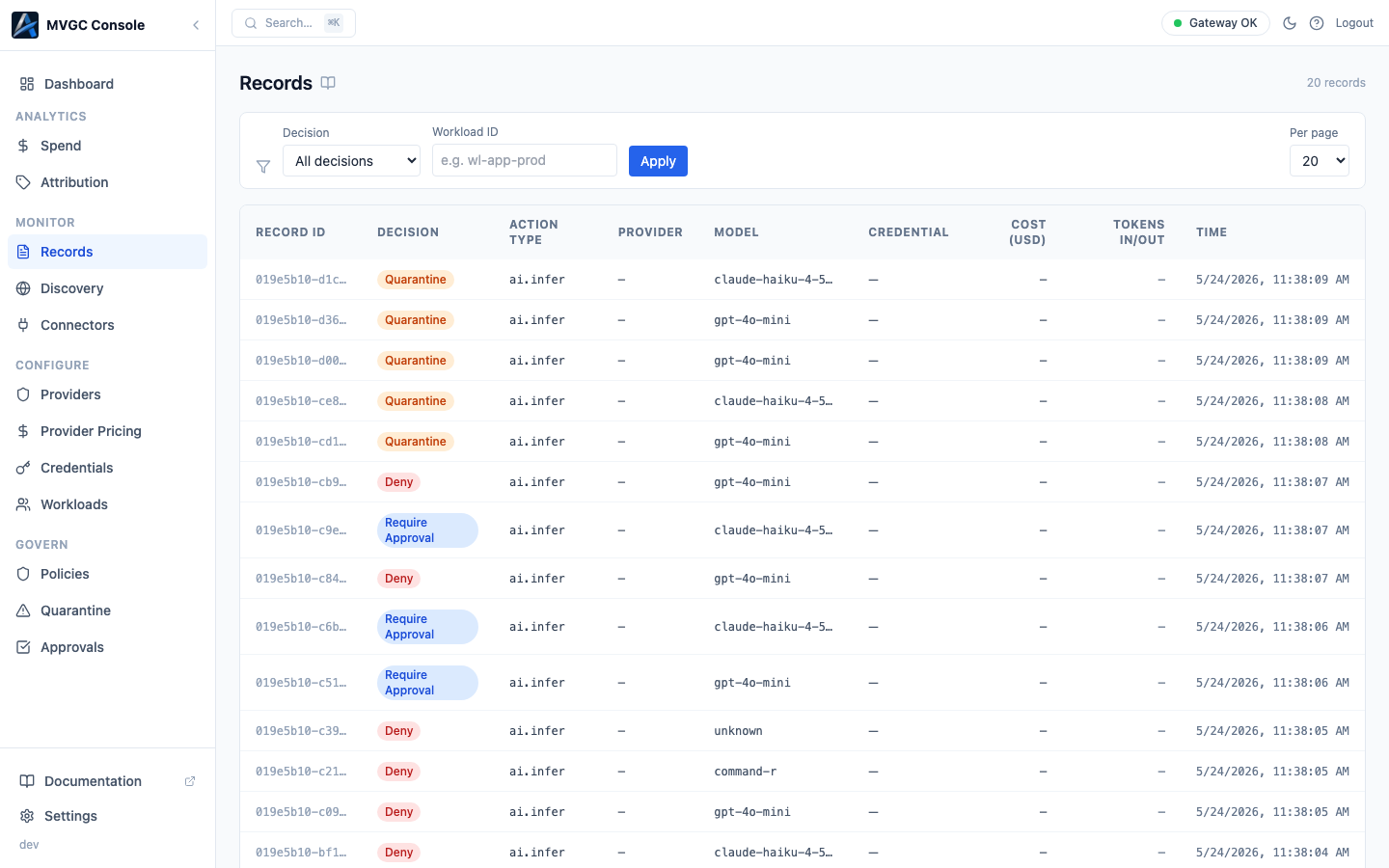Click the Discovery globe icon

(x=23, y=288)
